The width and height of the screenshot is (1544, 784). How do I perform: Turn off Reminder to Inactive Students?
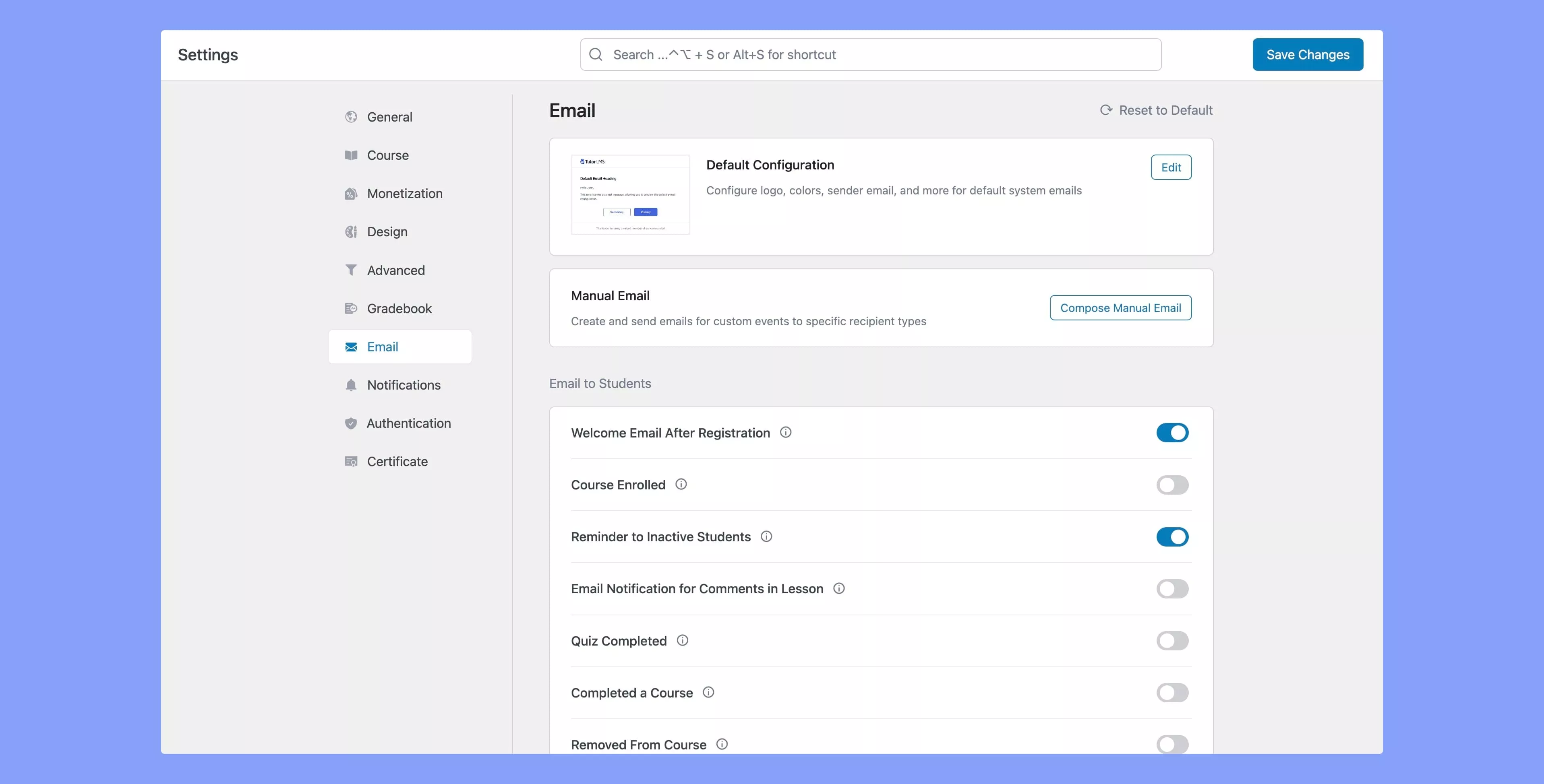coord(1172,536)
